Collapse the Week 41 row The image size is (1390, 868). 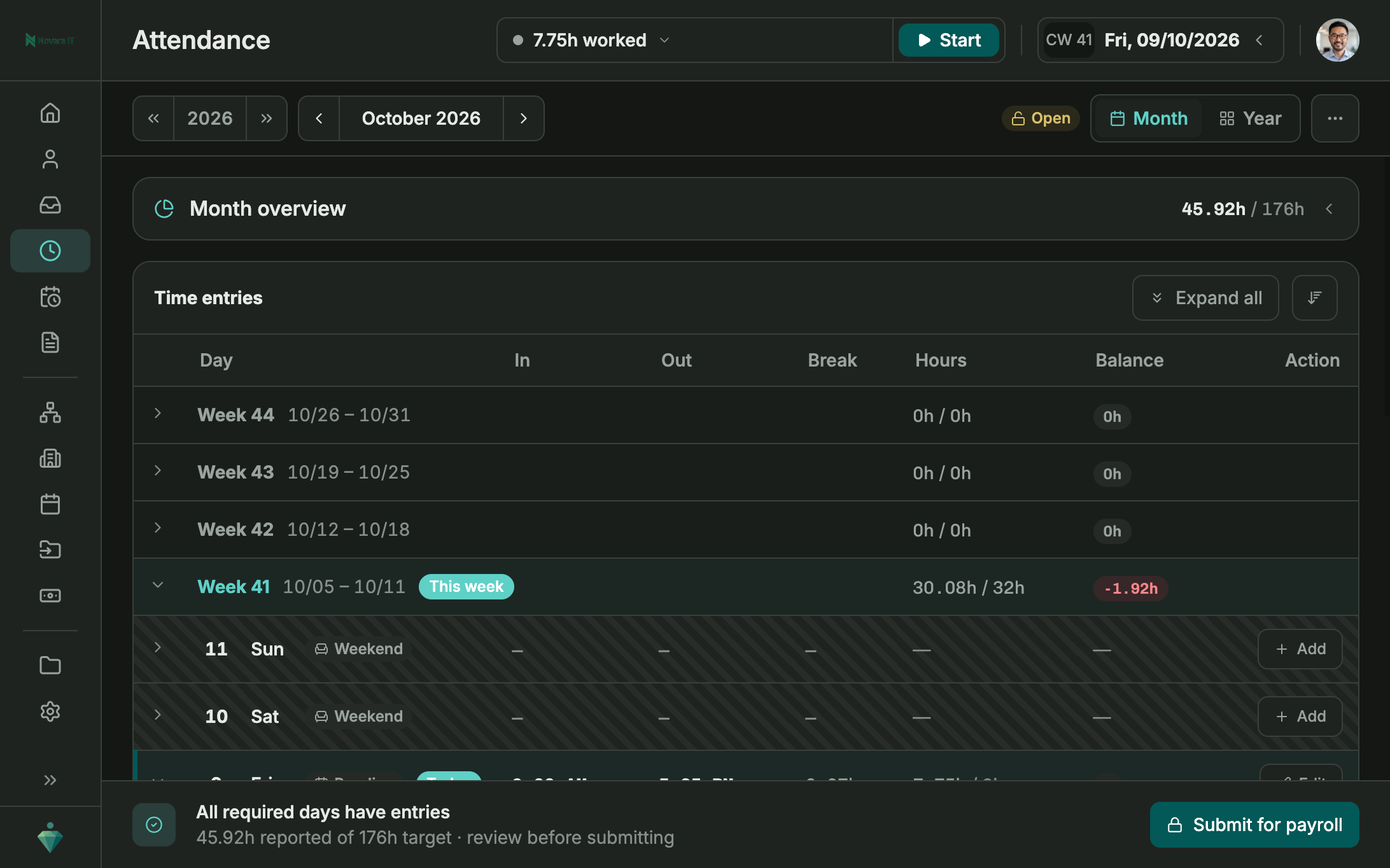pos(158,585)
